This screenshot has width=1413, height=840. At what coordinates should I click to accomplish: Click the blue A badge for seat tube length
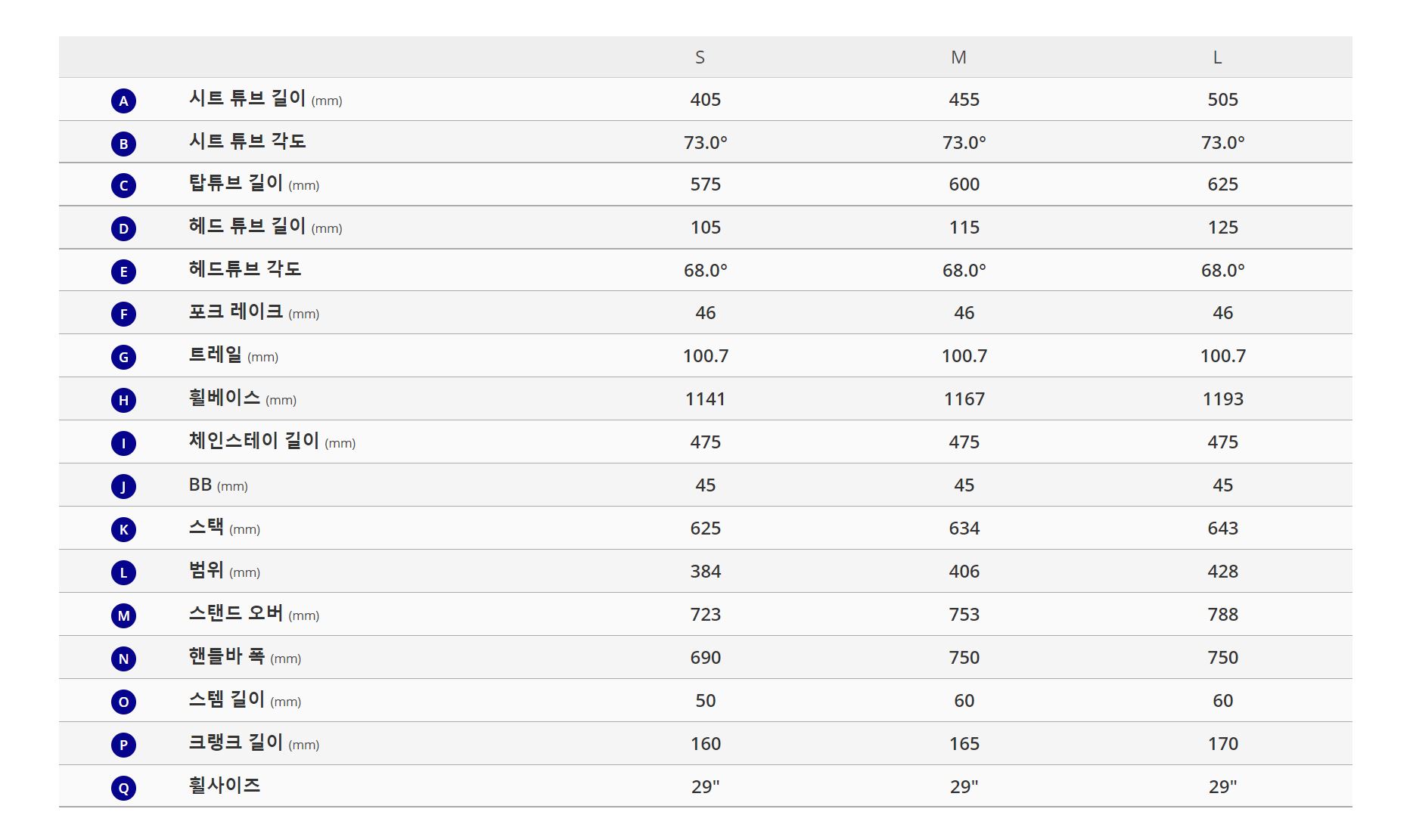tap(123, 101)
